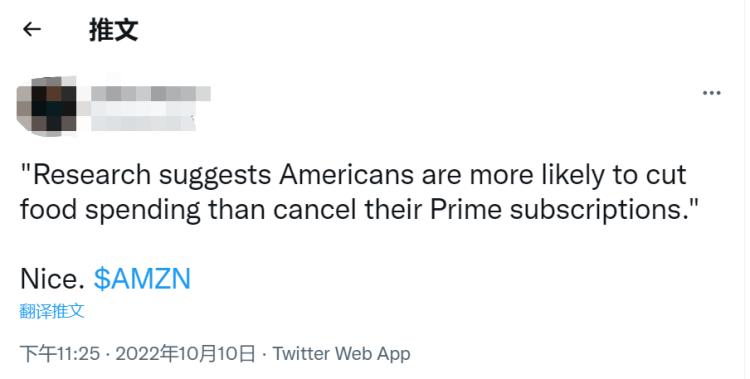750x379 pixels.
Task: Click the phrase "food spending" in tweet
Action: 110,210
